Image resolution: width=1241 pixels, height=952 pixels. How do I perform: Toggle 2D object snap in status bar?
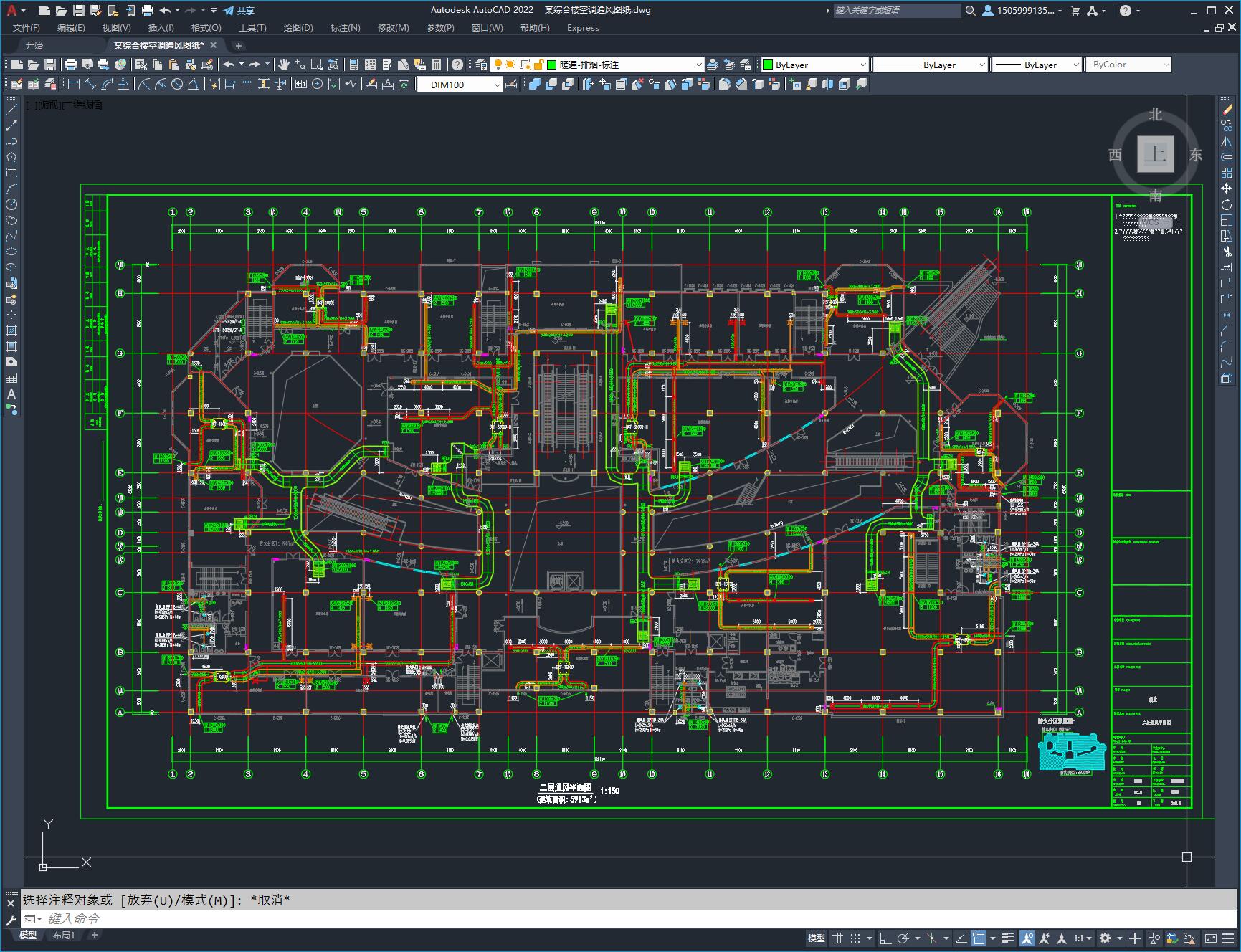coord(979,938)
